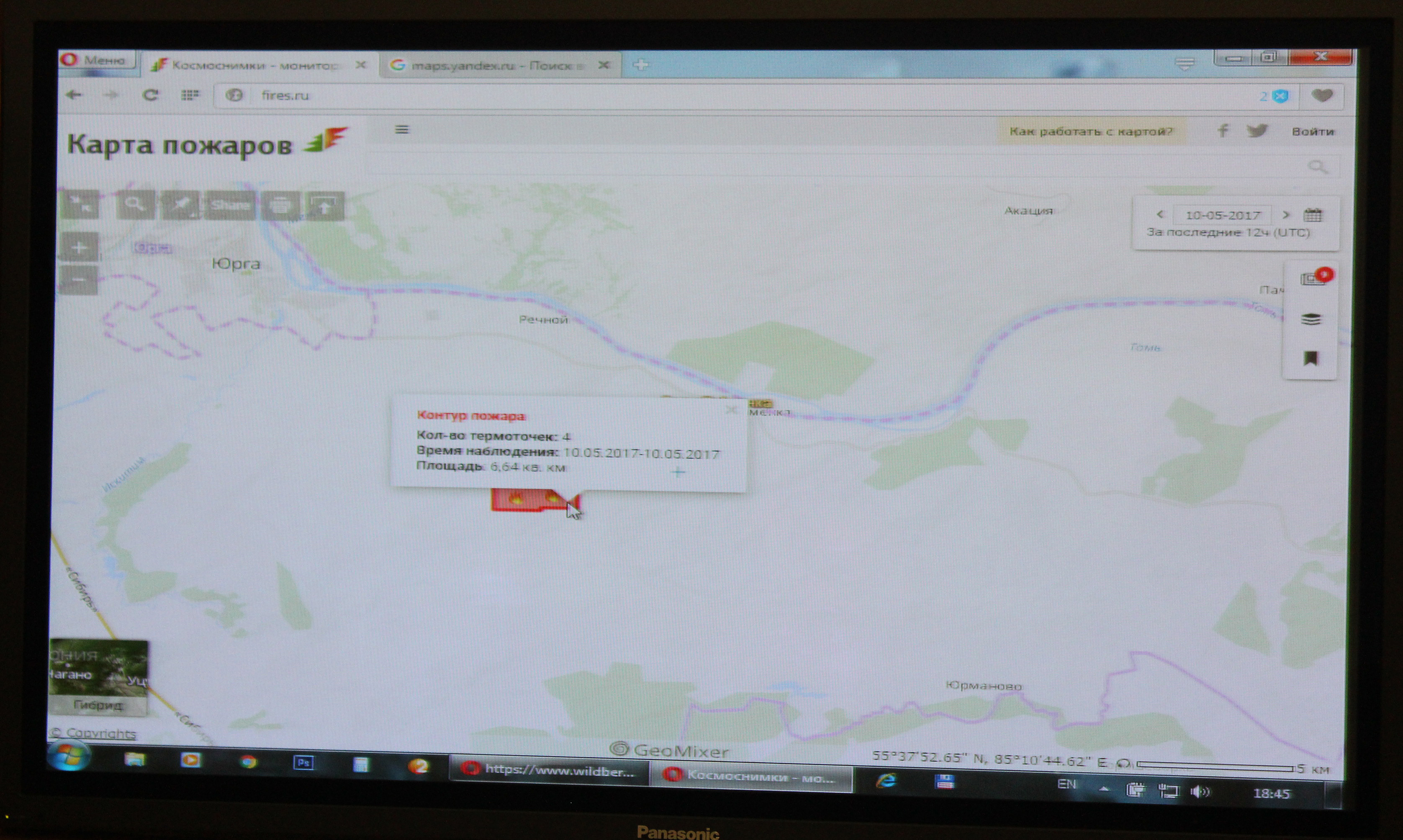The height and width of the screenshot is (840, 1403).
Task: Open the calendar date picker
Action: (1313, 215)
